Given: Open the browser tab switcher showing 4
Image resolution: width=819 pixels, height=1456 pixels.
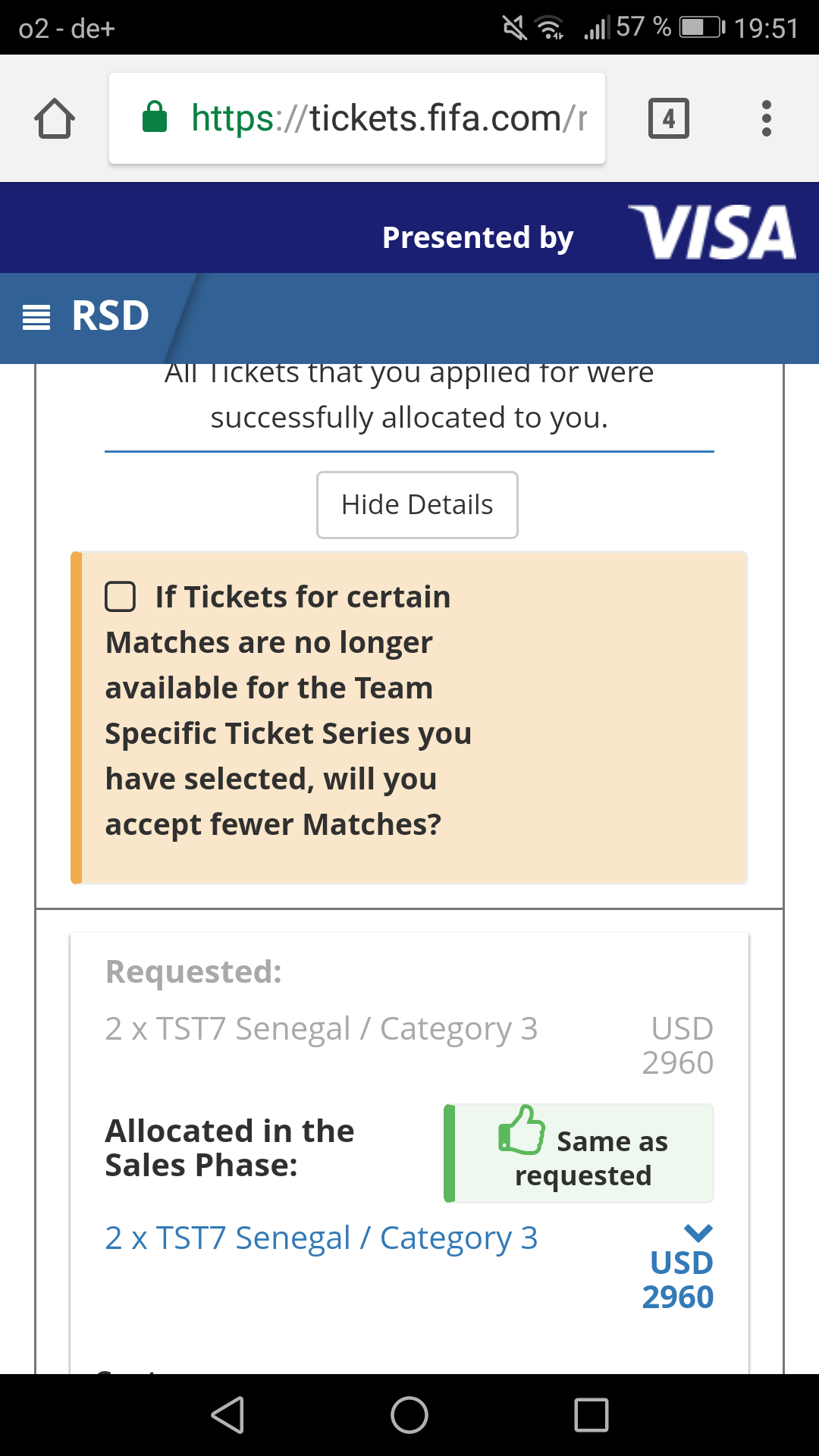Looking at the screenshot, I should pos(668,119).
